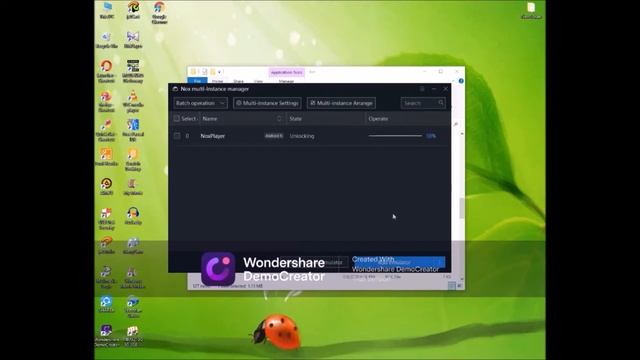Click the Application Tools ribbon tab
The width and height of the screenshot is (640, 360).
[287, 72]
